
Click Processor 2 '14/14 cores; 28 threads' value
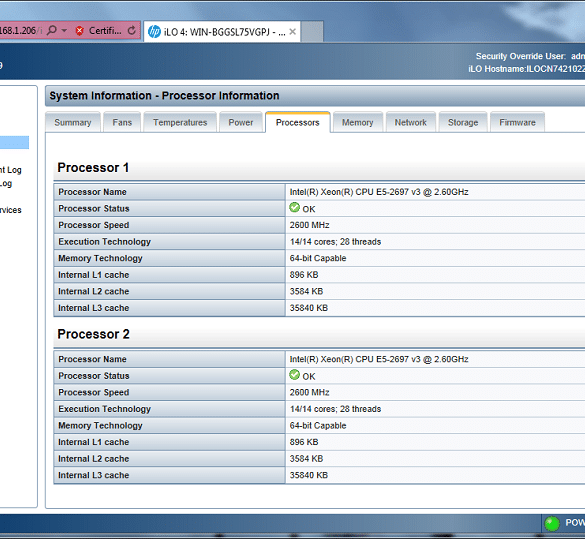(x=335, y=409)
